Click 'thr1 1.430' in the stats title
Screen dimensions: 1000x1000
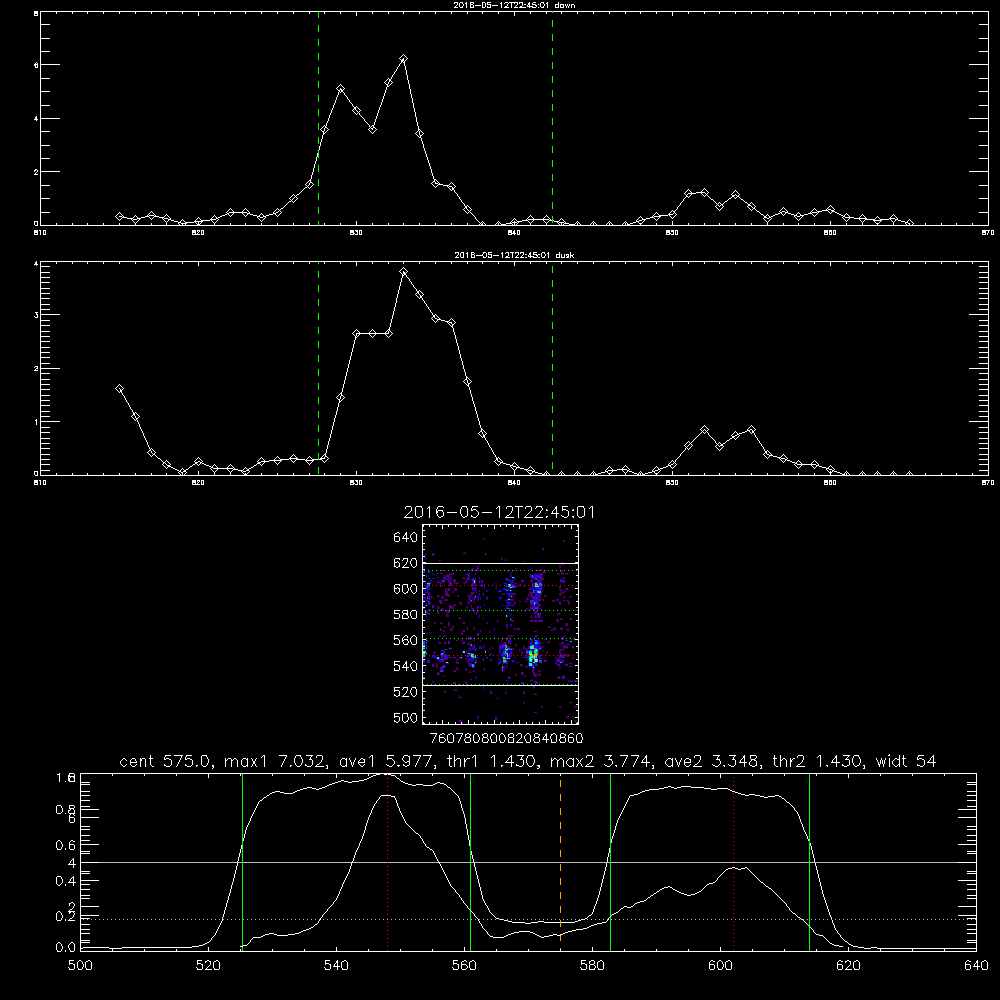click(x=490, y=761)
